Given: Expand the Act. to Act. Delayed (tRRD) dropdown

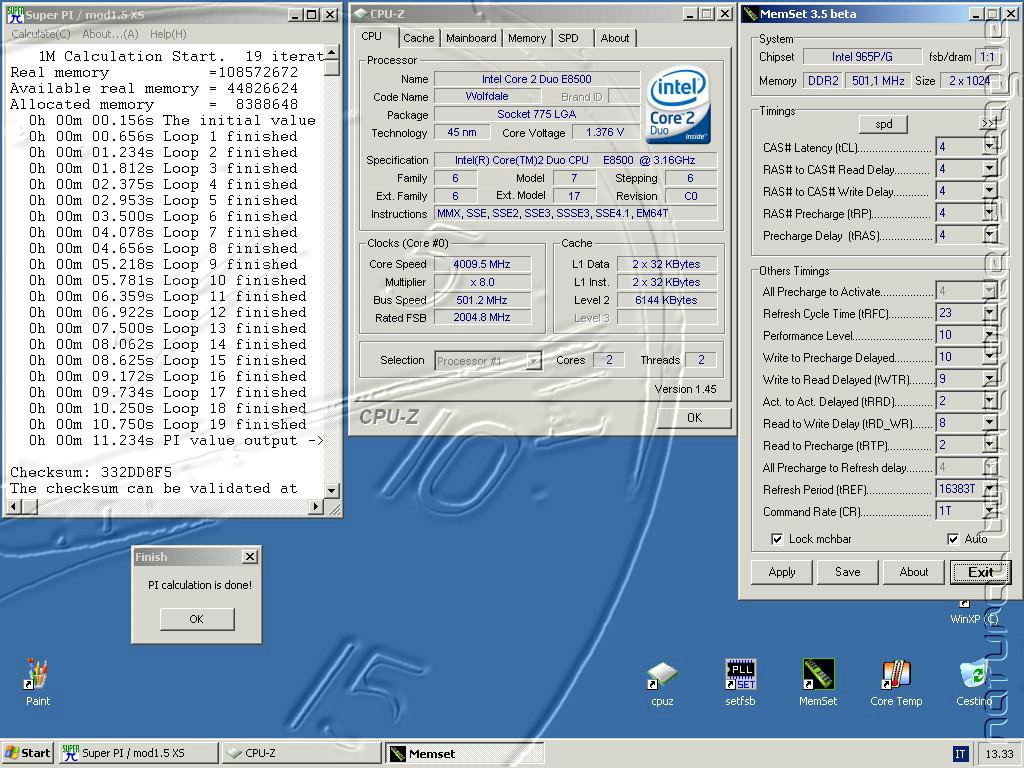Looking at the screenshot, I should (x=990, y=402).
